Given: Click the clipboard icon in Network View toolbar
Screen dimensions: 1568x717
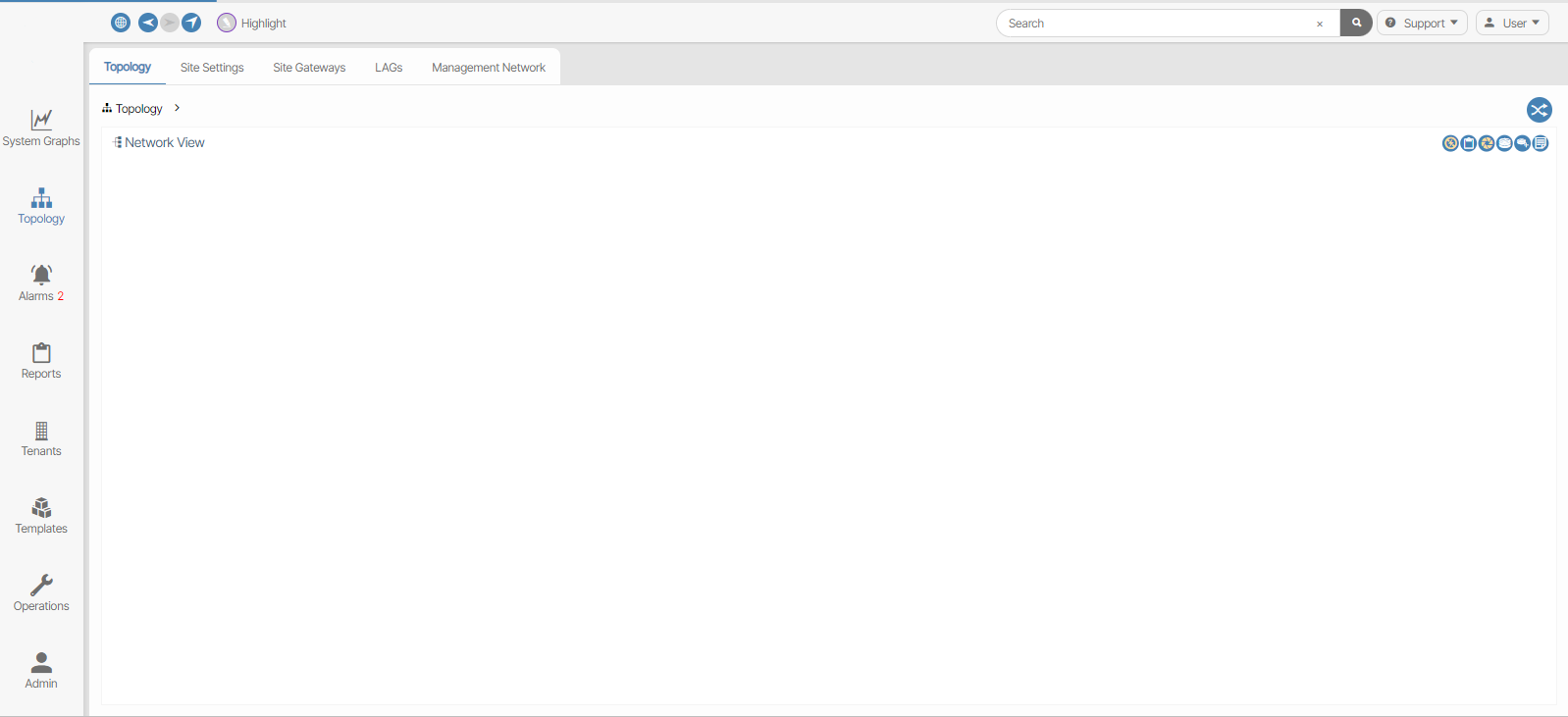Looking at the screenshot, I should 1468,143.
